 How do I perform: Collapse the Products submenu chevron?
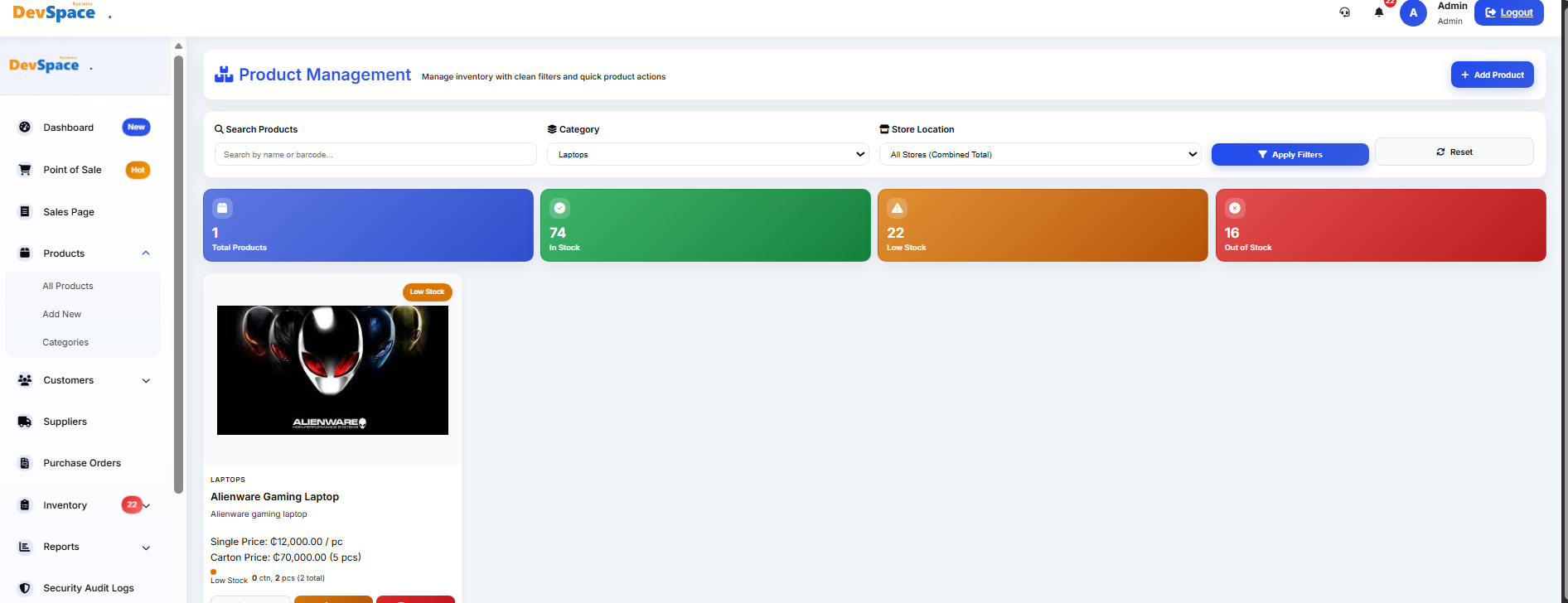click(146, 253)
